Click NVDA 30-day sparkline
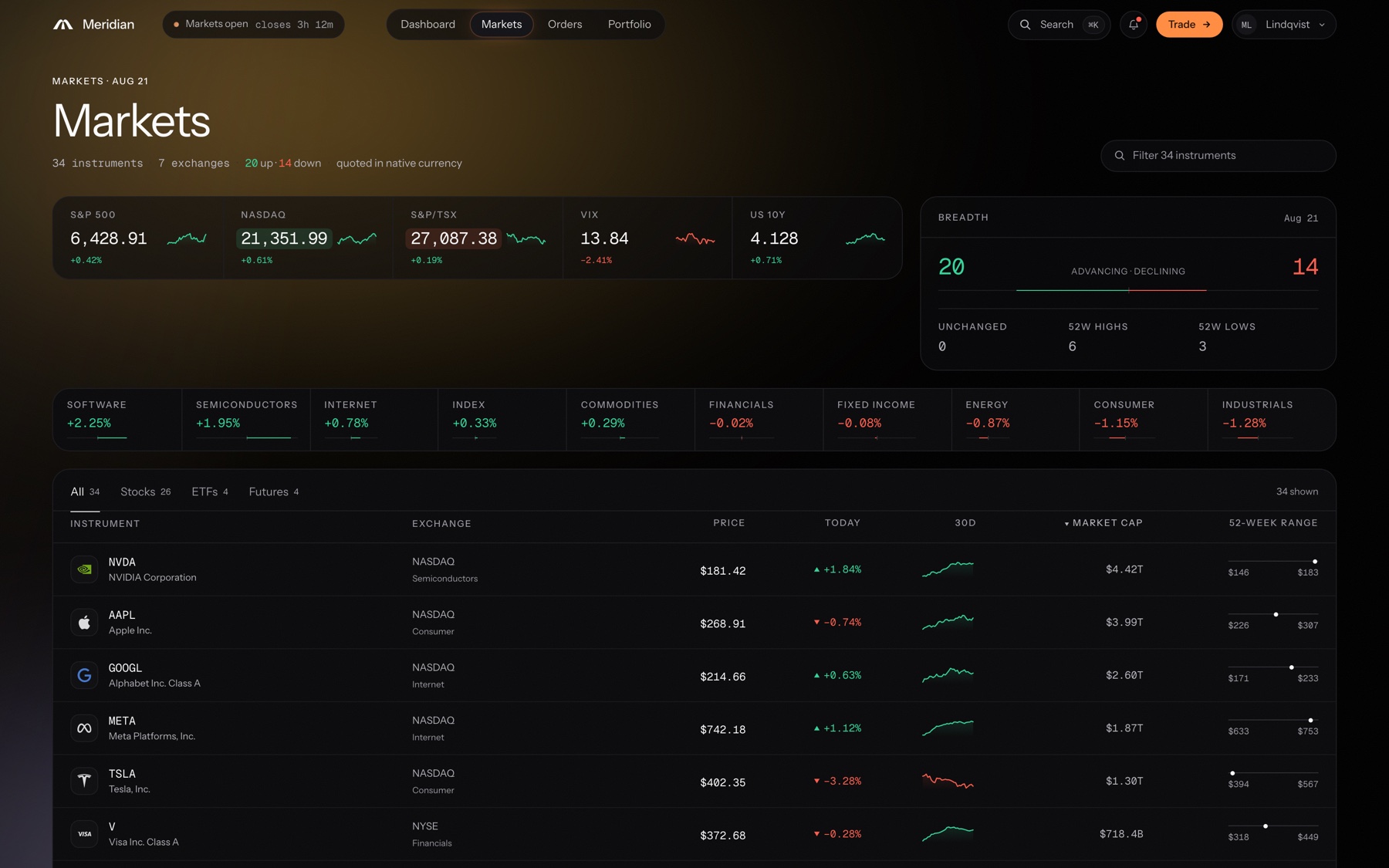This screenshot has width=1389, height=868. click(x=948, y=569)
